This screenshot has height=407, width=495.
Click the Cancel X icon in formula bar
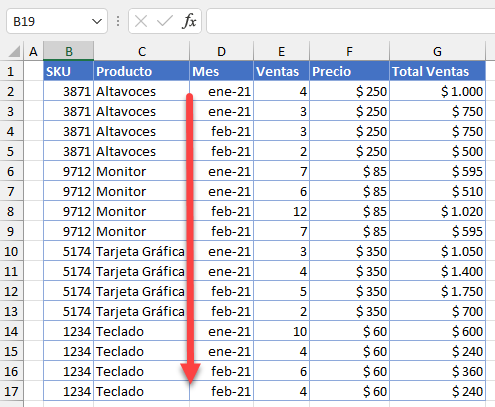(x=141, y=21)
